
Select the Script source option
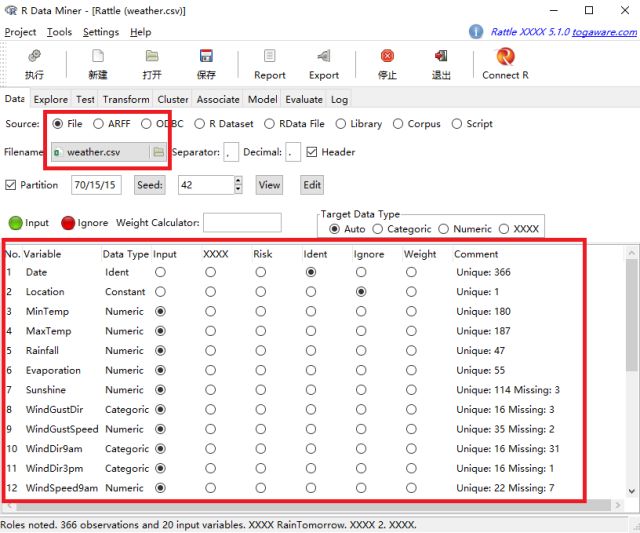coord(457,124)
